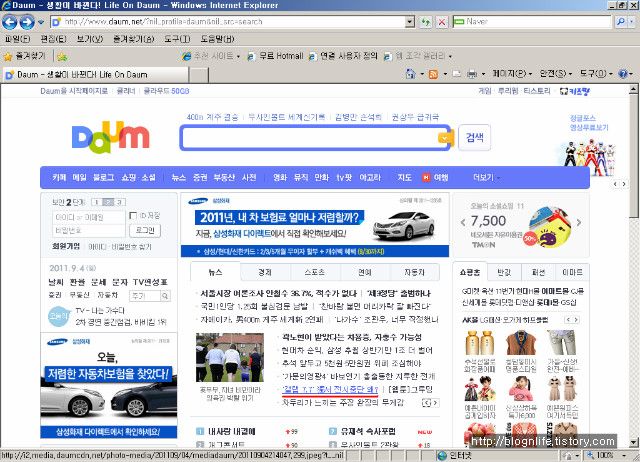Image resolution: width=640 pixels, height=462 pixels.
Task: Select the 경제 news tab
Action: [265, 272]
